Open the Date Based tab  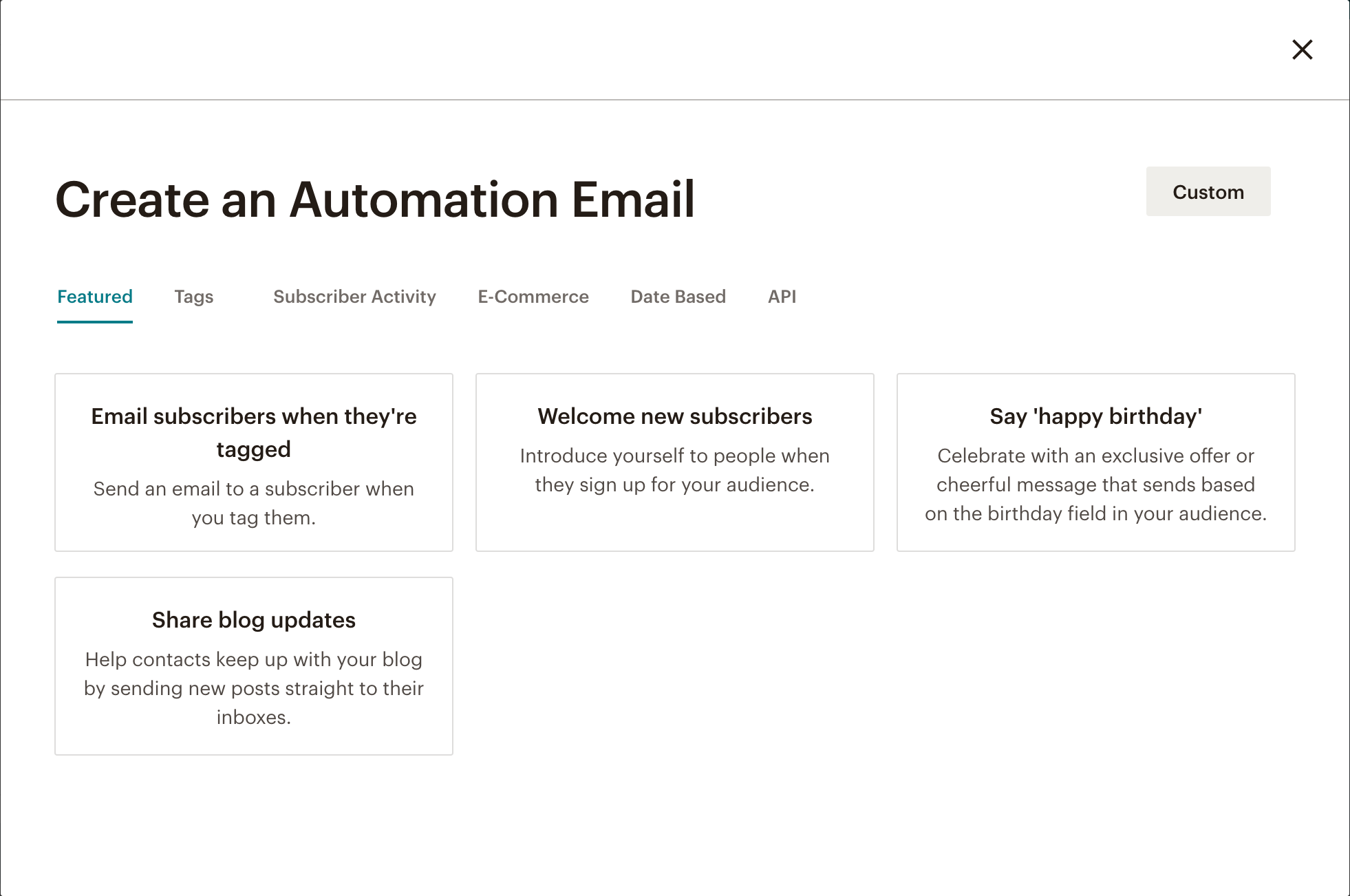pos(678,297)
